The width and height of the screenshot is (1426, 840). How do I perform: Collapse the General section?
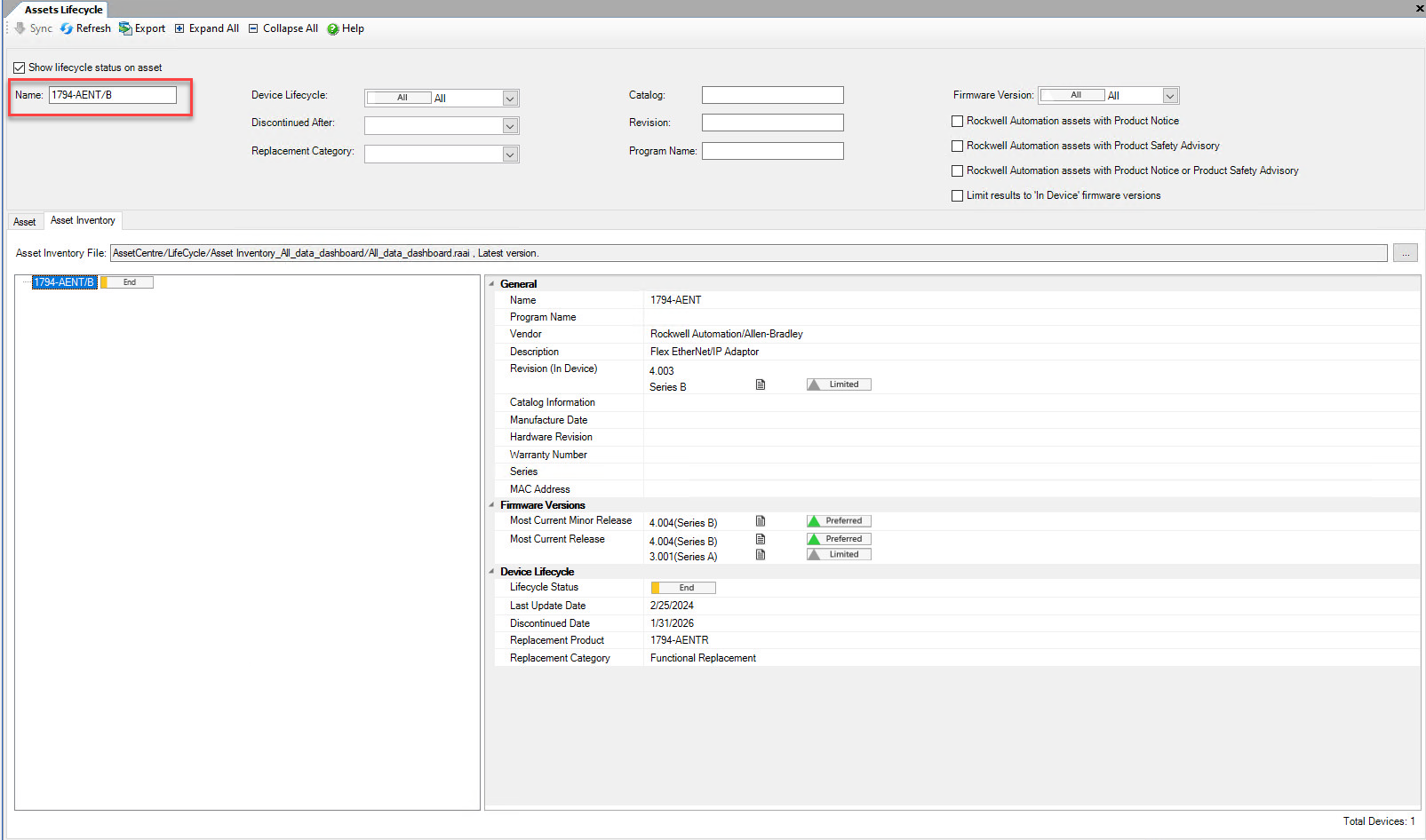[x=491, y=284]
